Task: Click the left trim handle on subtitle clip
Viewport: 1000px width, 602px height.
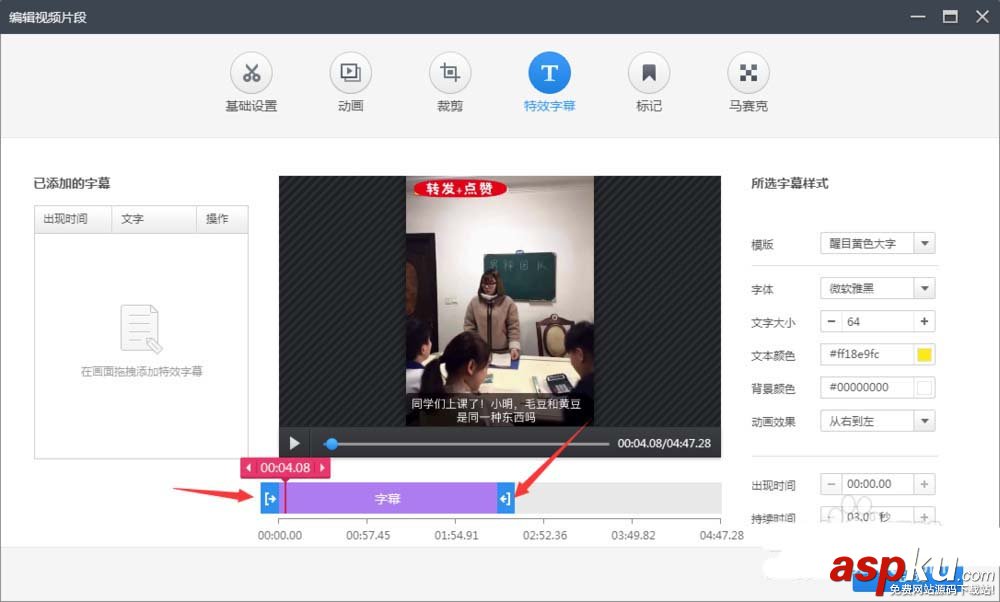Action: coord(270,497)
